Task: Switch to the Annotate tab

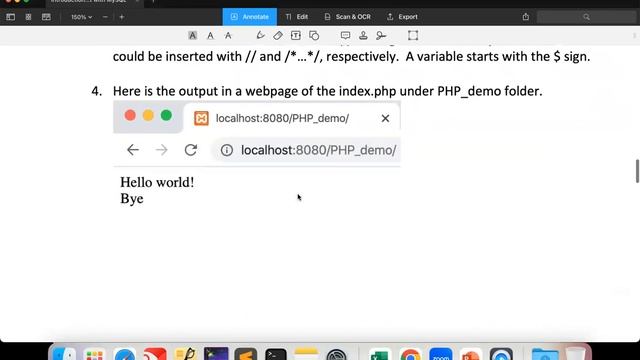Action: (x=249, y=17)
